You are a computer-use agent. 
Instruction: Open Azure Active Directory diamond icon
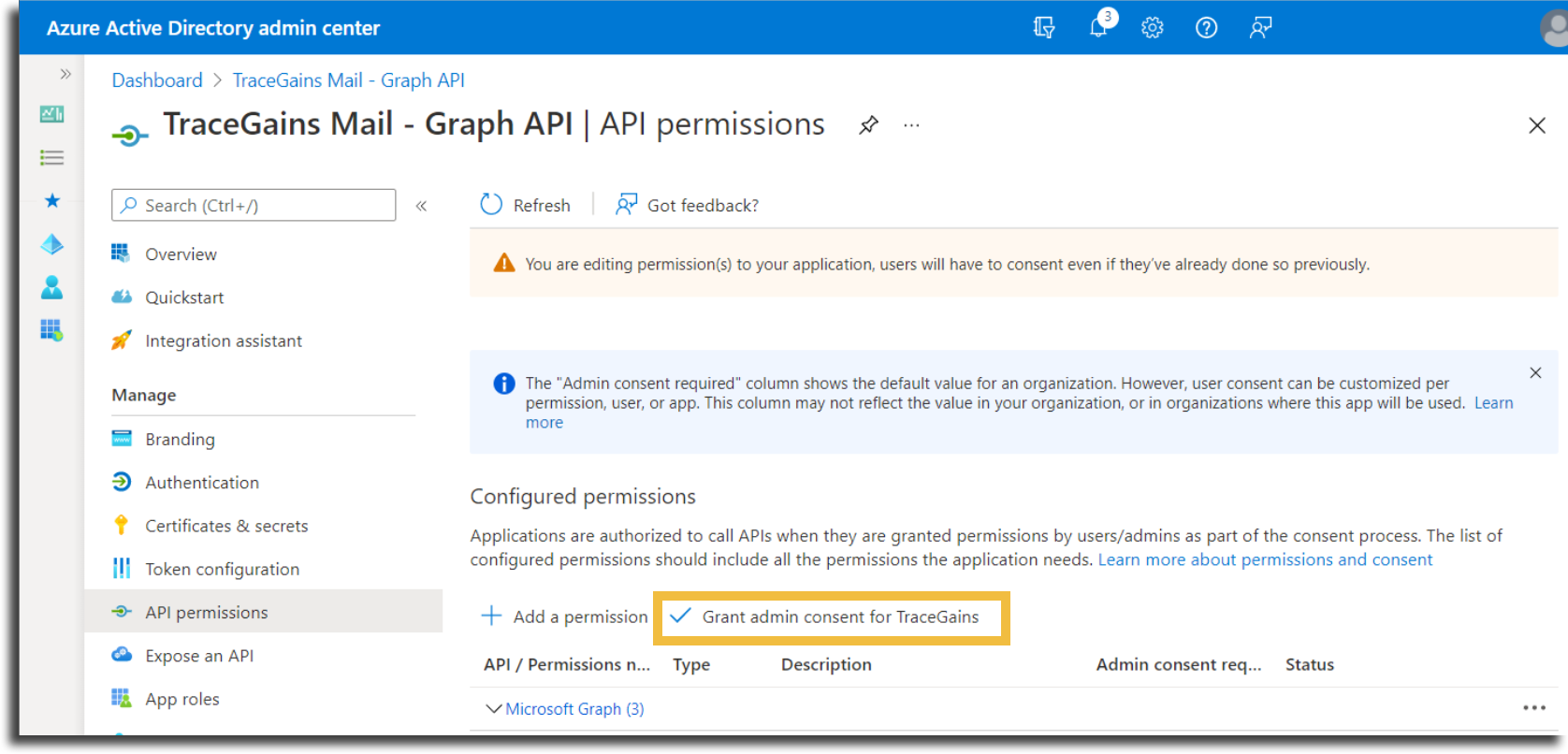pos(52,244)
